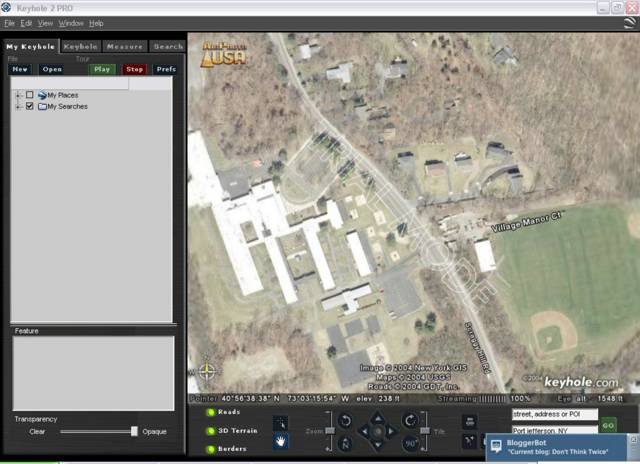This screenshot has width=640, height=464.
Task: Expand the My Places tree node
Action: [x=18, y=95]
